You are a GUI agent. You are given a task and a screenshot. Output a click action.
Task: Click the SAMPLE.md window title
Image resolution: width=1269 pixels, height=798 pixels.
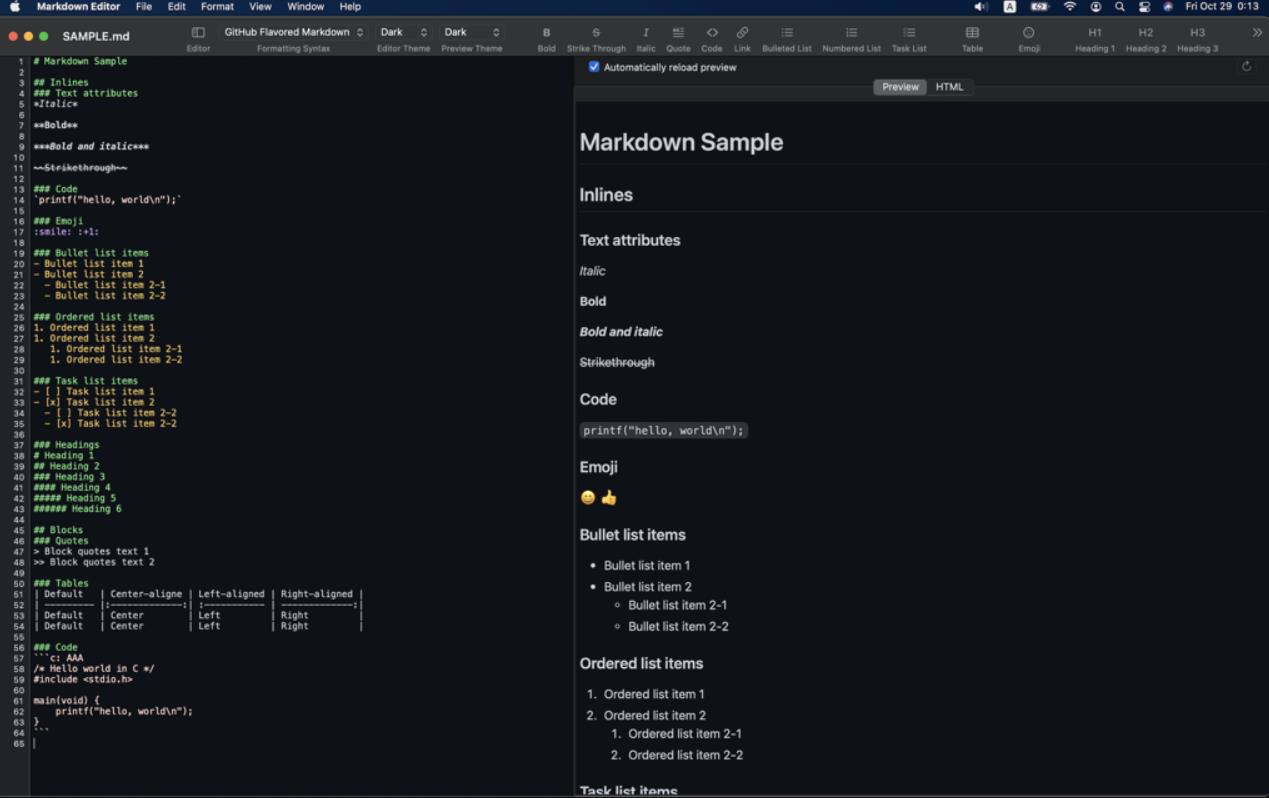[96, 36]
